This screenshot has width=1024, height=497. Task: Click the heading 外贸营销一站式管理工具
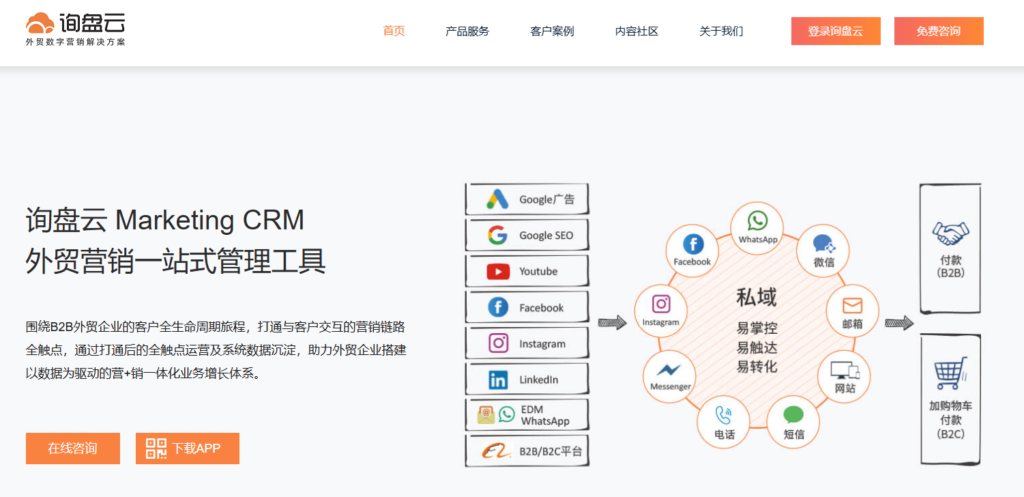click(x=176, y=262)
